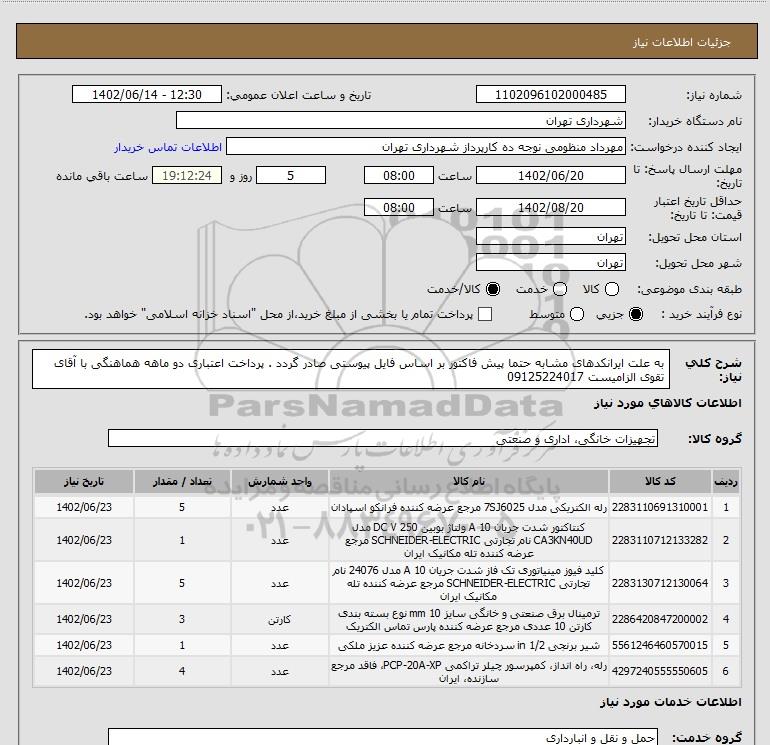
Task: Click the نام کالا column header
Action: pyautogui.click(x=468, y=481)
